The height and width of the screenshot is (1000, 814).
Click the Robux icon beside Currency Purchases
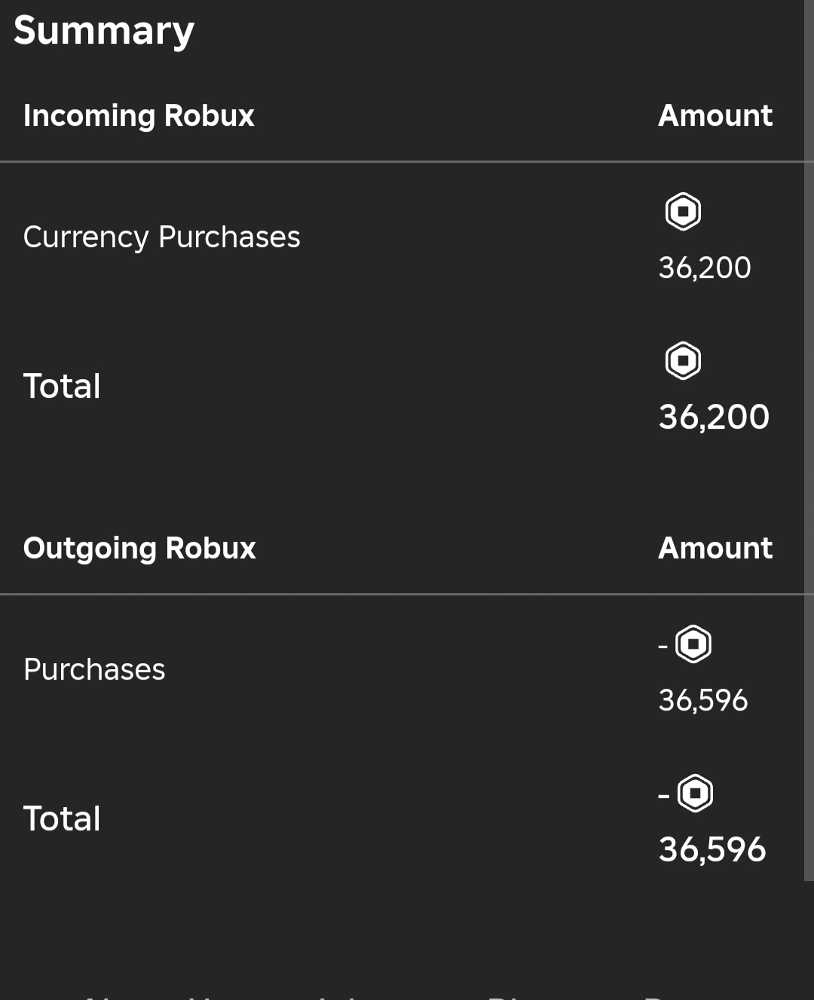tap(683, 212)
